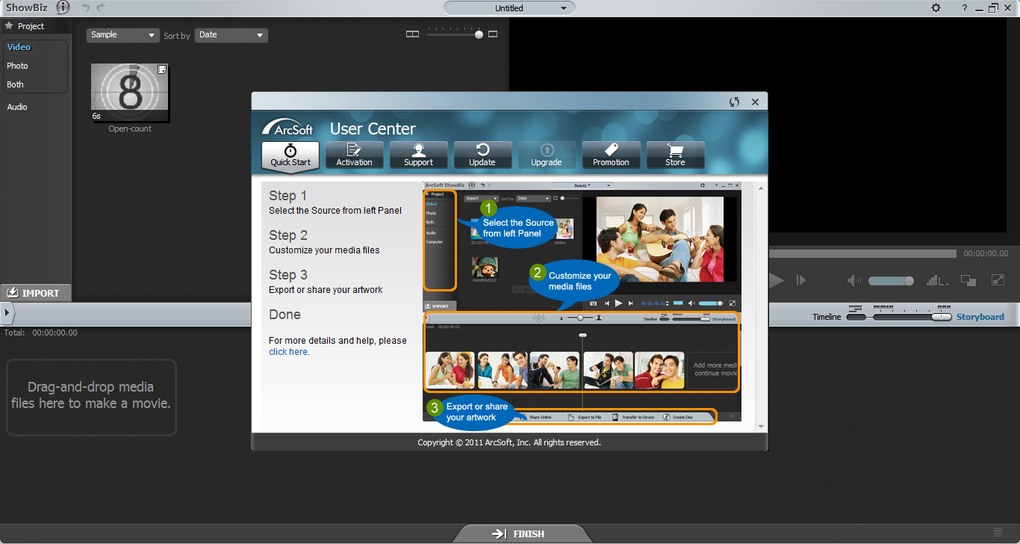Click the preview progress bar
This screenshot has width=1020, height=544.
(863, 254)
